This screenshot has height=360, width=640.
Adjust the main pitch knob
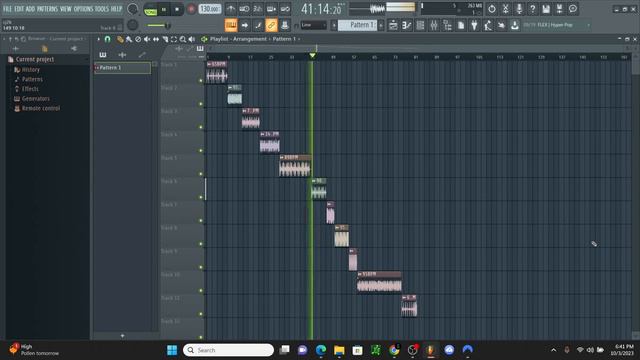pyautogui.click(x=133, y=25)
